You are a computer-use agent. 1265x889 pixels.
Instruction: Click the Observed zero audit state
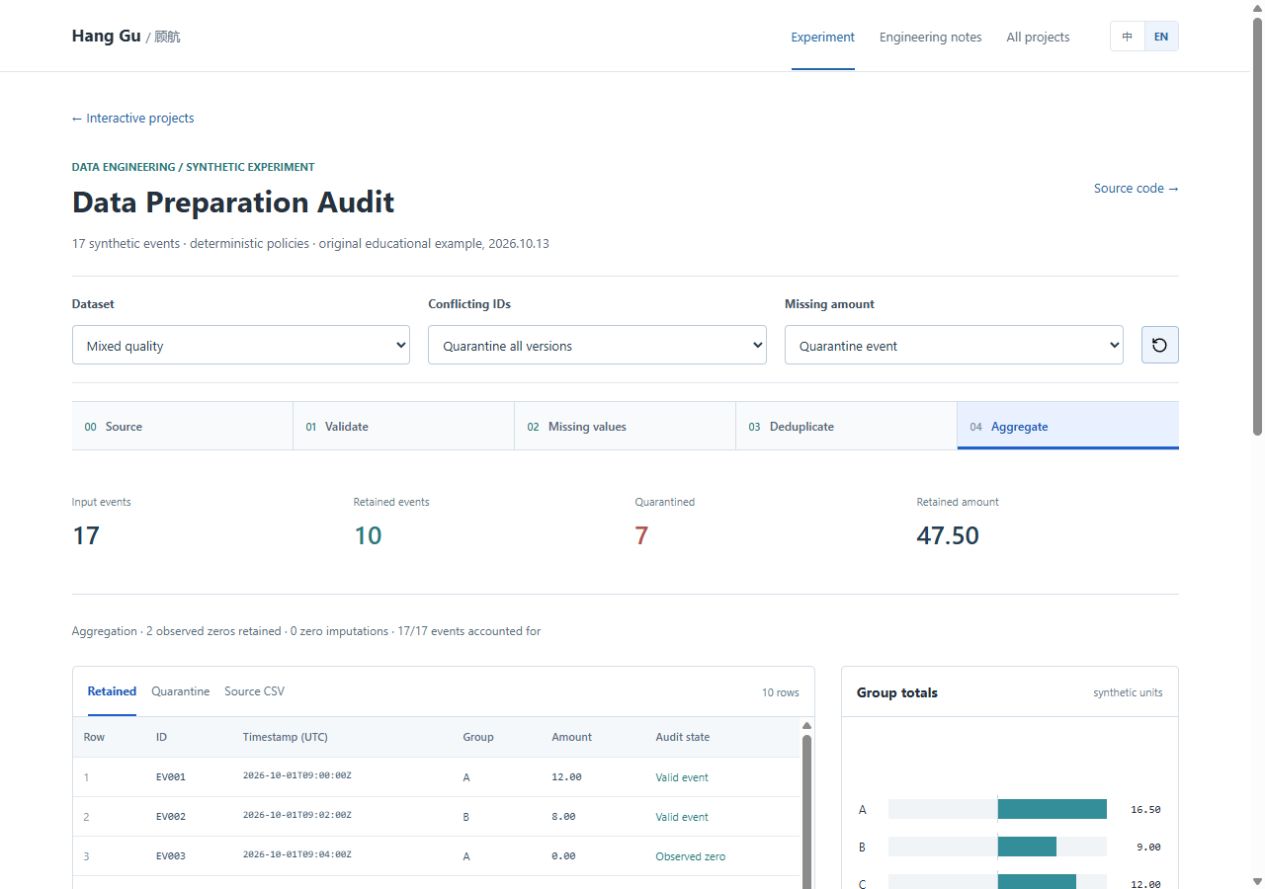point(690,856)
